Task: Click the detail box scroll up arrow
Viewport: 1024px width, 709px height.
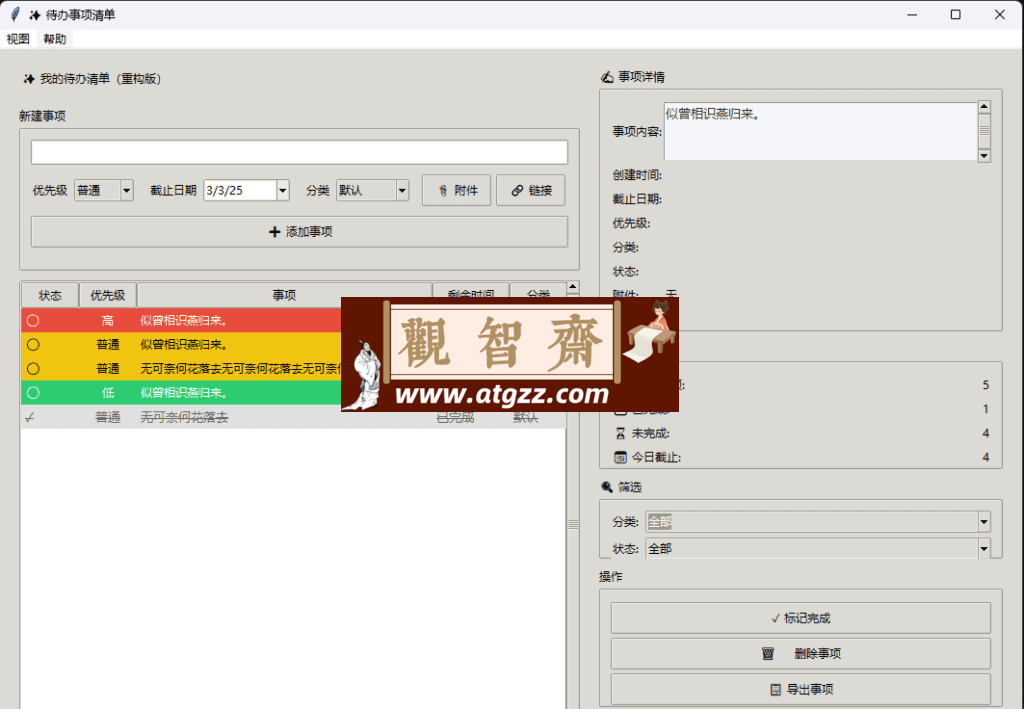Action: tap(984, 107)
